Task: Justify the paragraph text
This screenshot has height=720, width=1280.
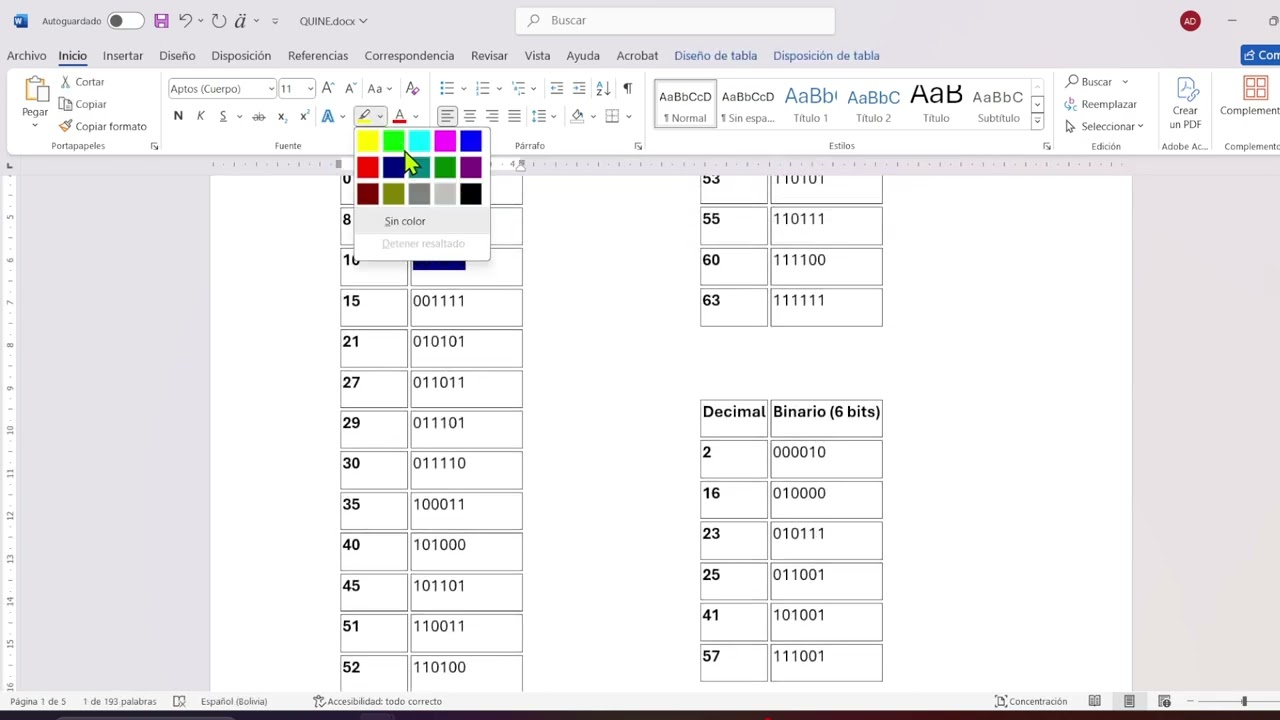Action: pos(514,117)
